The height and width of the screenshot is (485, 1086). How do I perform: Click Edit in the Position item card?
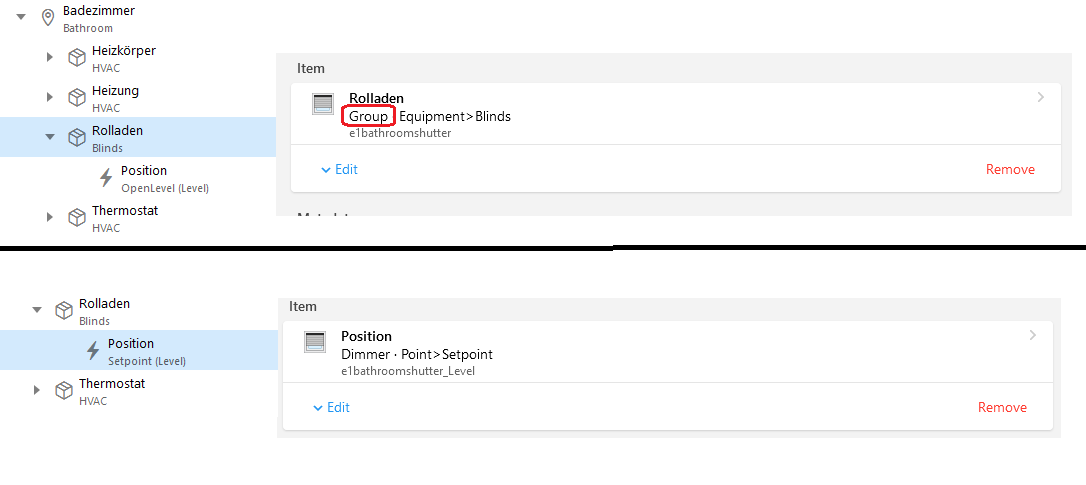point(331,407)
